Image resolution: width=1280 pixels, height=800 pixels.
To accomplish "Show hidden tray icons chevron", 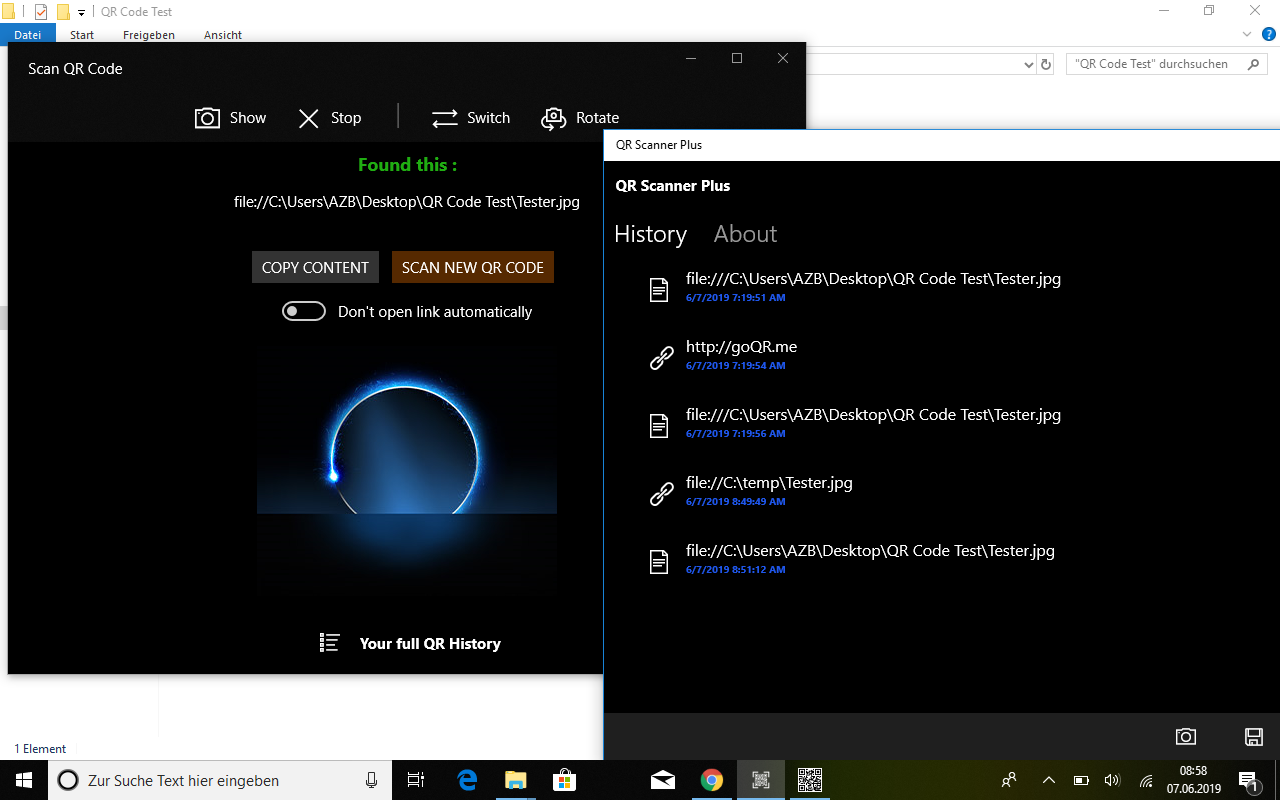I will (1048, 780).
